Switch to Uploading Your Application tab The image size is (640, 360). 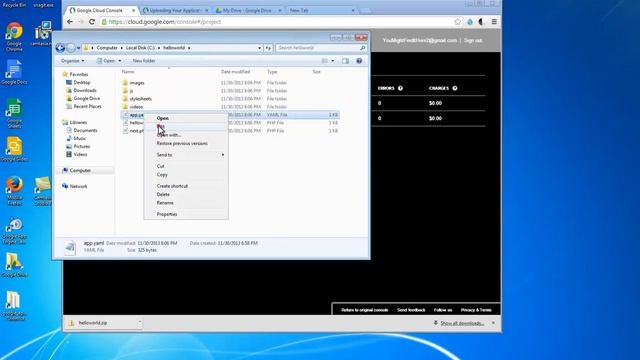[x=175, y=10]
